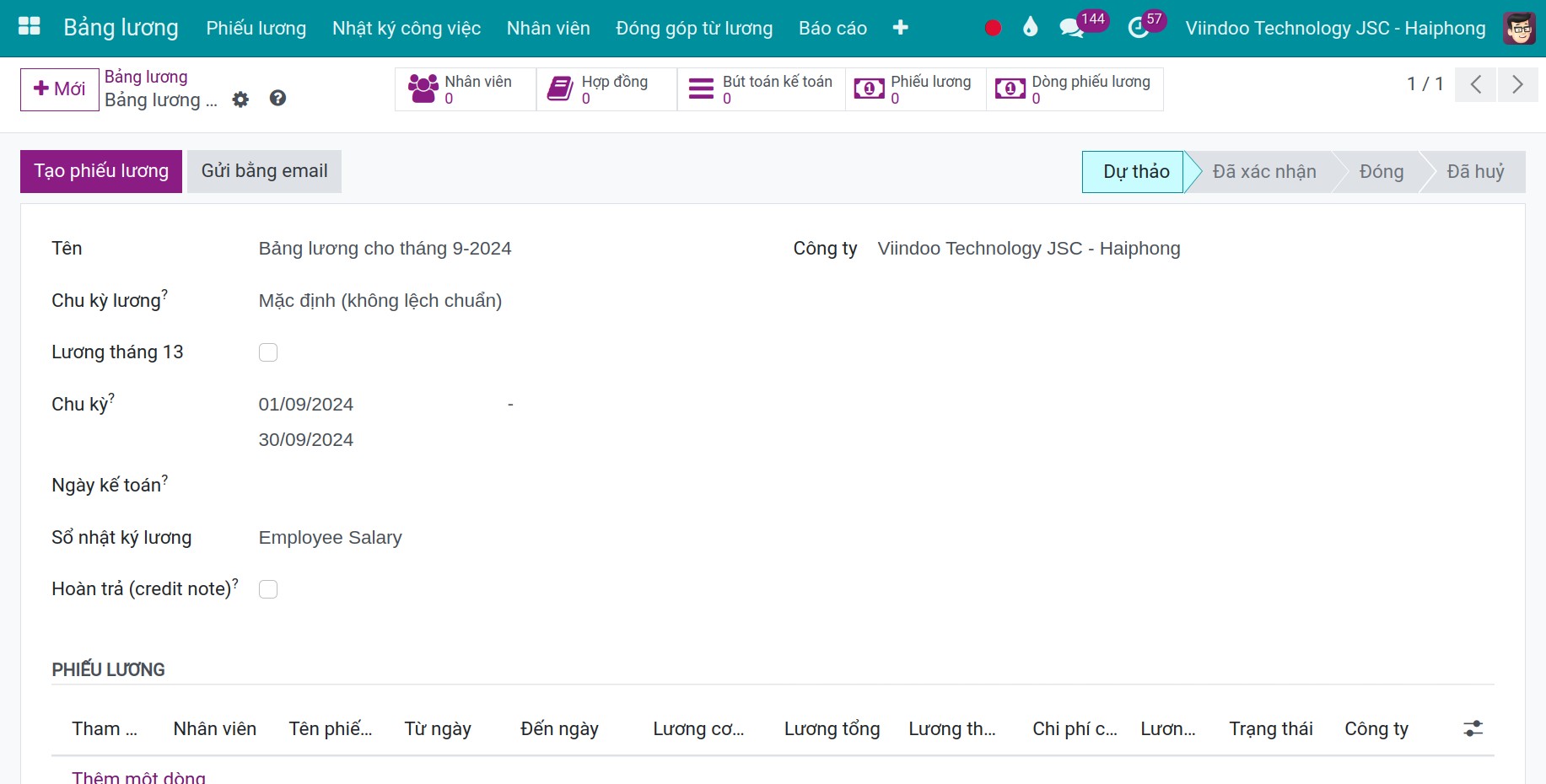
Task: Toggle Hoàn trả (credit note) checkbox
Action: pos(268,589)
